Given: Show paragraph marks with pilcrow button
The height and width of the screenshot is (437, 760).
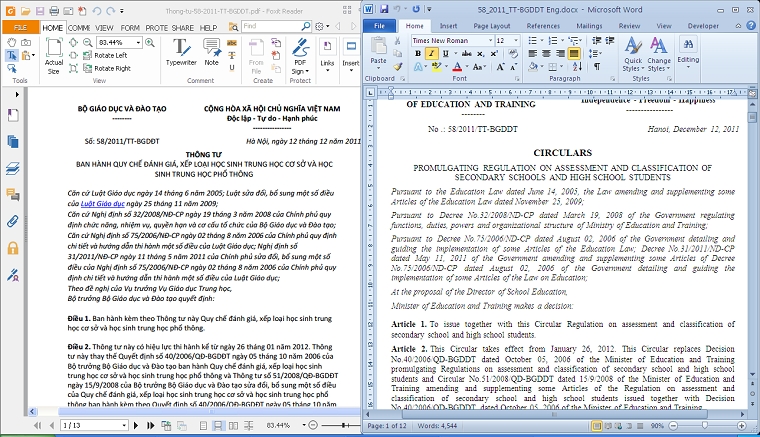Looking at the screenshot, I should 597,67.
